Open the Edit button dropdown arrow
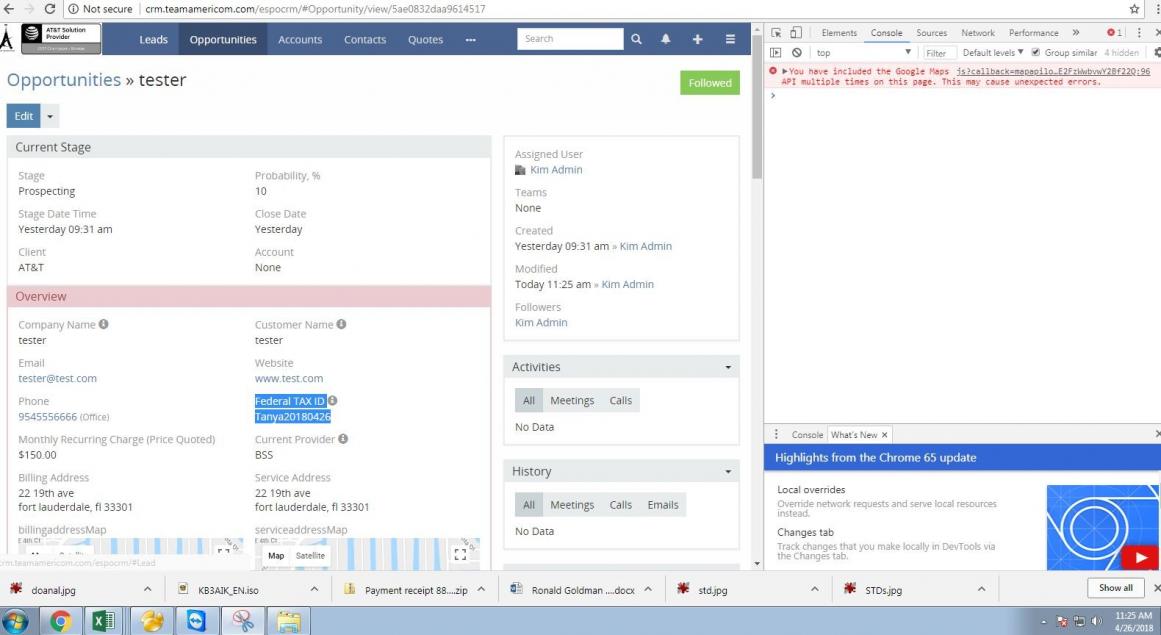Screen dimensions: 1161x635 pyautogui.click(x=50, y=116)
